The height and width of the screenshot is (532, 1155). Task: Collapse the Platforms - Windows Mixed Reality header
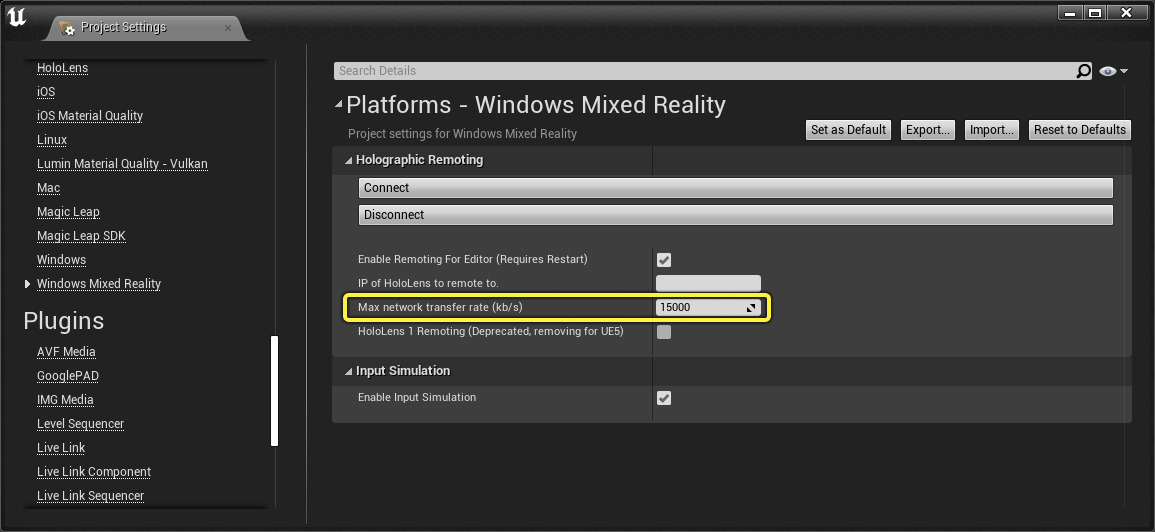pyautogui.click(x=338, y=105)
